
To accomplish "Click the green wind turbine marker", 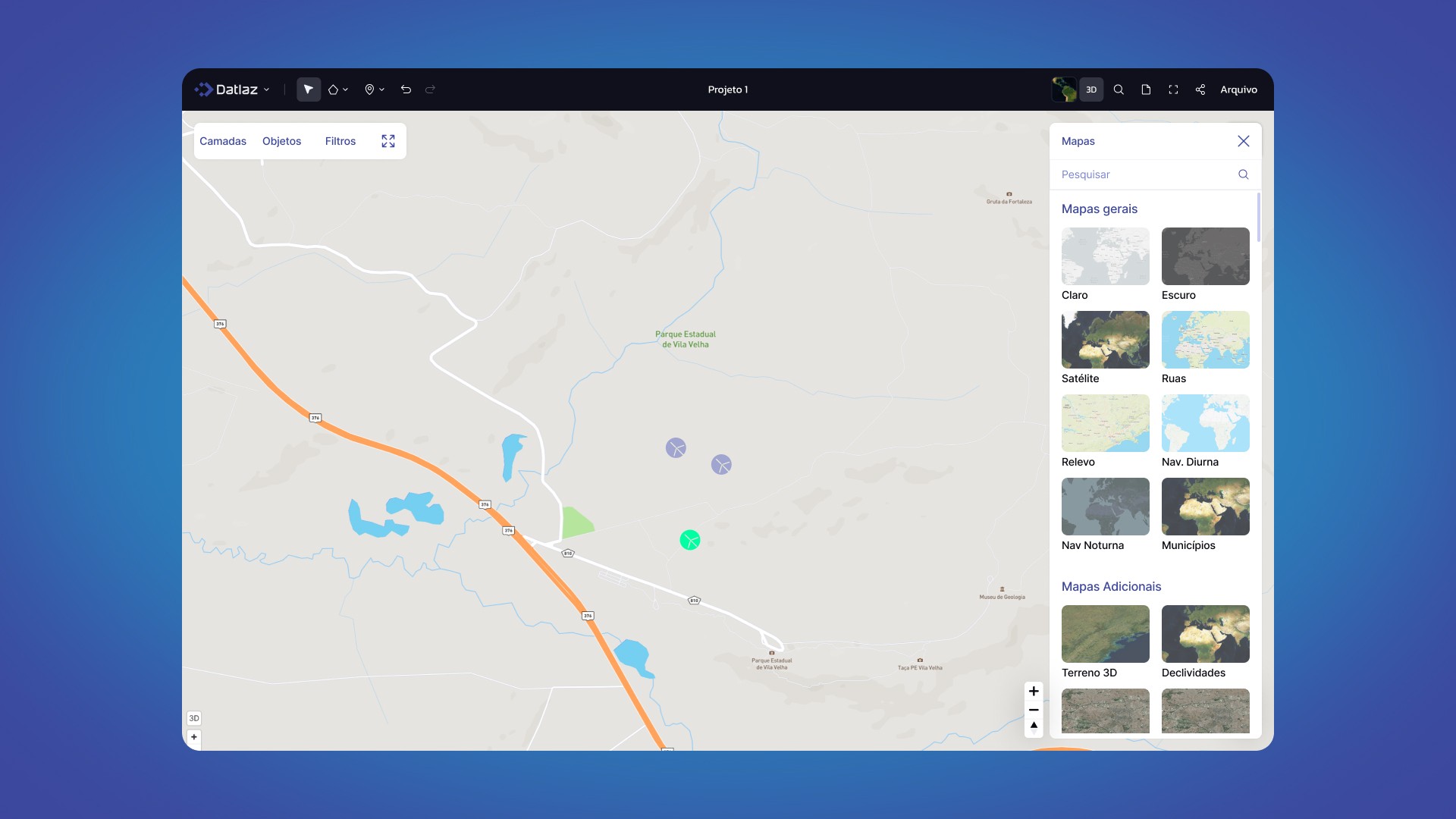I will (689, 540).
